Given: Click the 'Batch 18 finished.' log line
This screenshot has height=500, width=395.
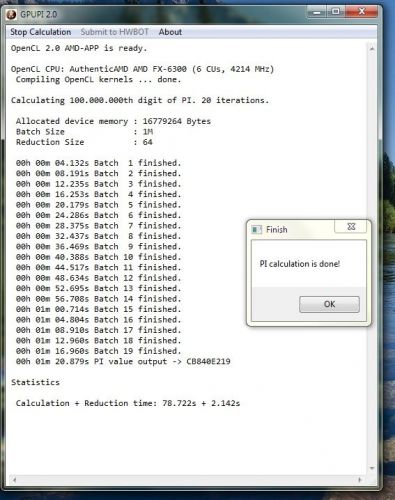Looking at the screenshot, I should [x=98, y=340].
